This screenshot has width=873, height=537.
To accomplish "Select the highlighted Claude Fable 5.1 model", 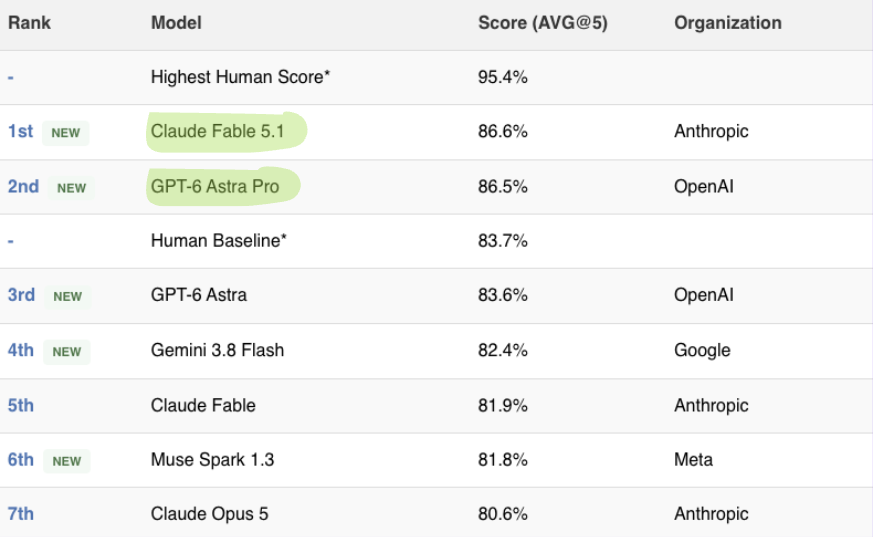I will point(218,131).
